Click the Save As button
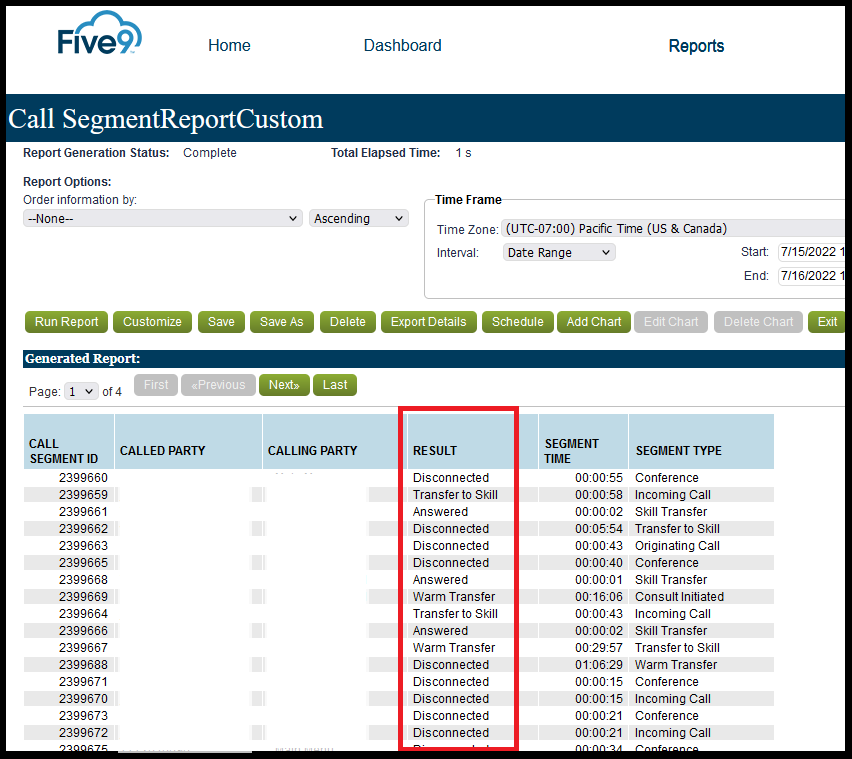Screen dimensions: 852x759 (x=281, y=322)
